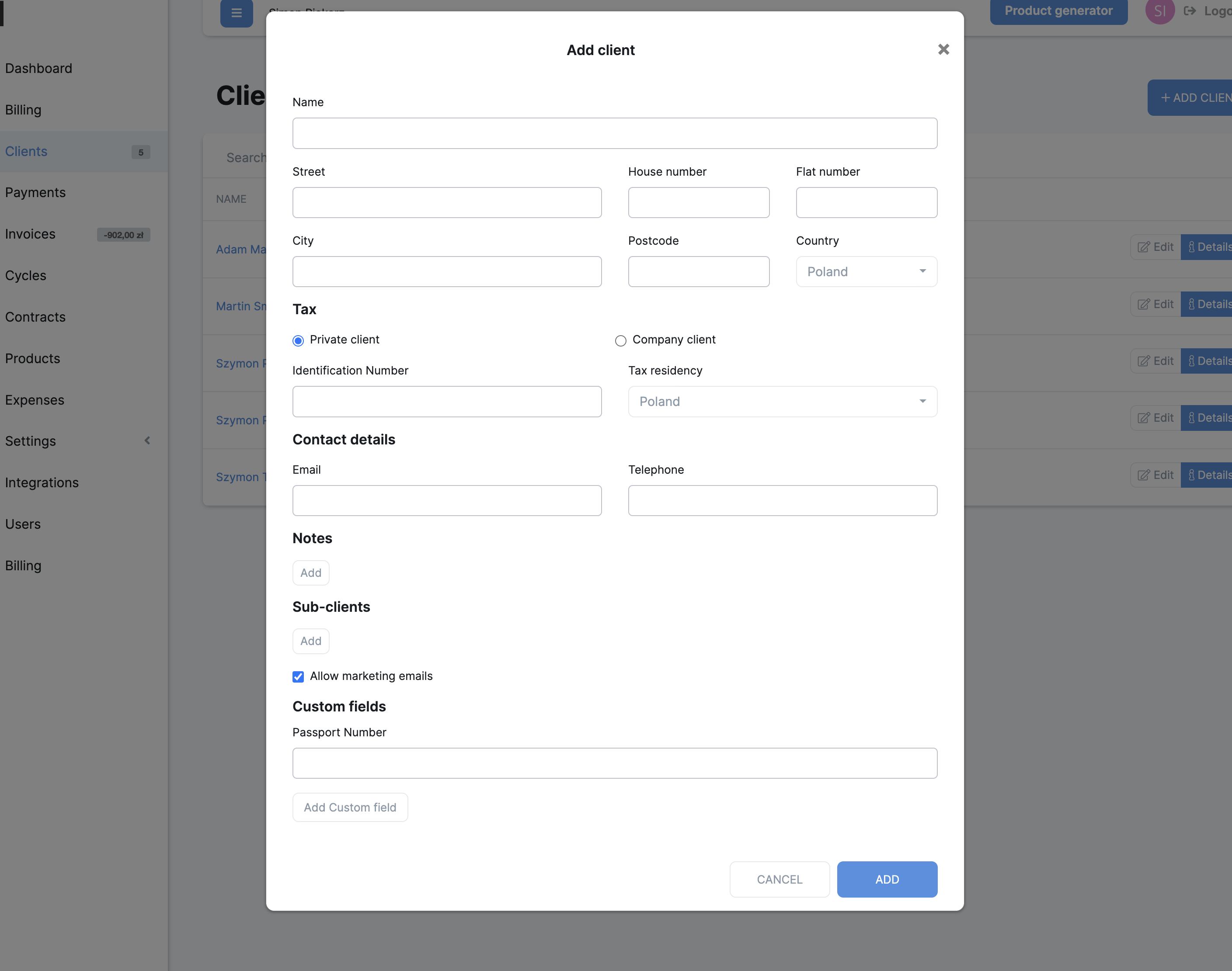
Task: Click the Clients count badge
Action: (140, 153)
